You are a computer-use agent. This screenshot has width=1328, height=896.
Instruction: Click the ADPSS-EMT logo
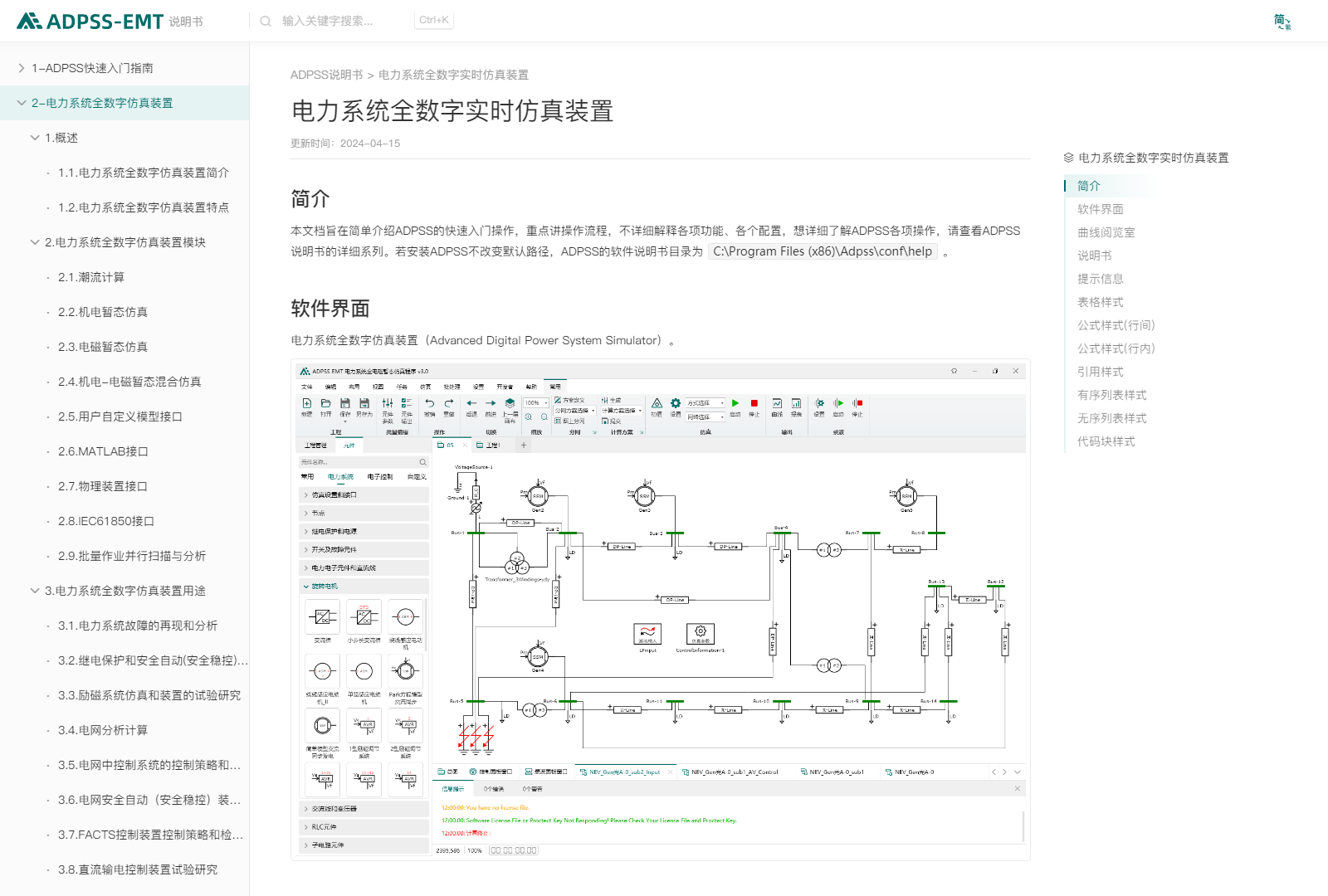(x=90, y=21)
